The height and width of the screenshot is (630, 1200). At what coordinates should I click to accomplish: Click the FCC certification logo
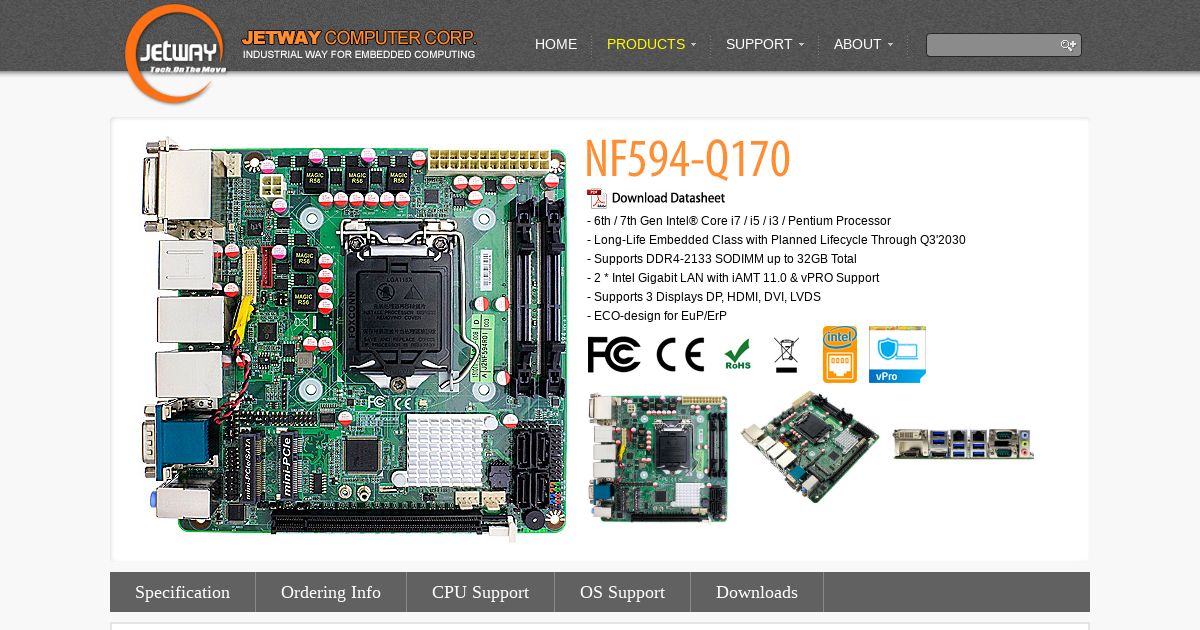coord(614,355)
